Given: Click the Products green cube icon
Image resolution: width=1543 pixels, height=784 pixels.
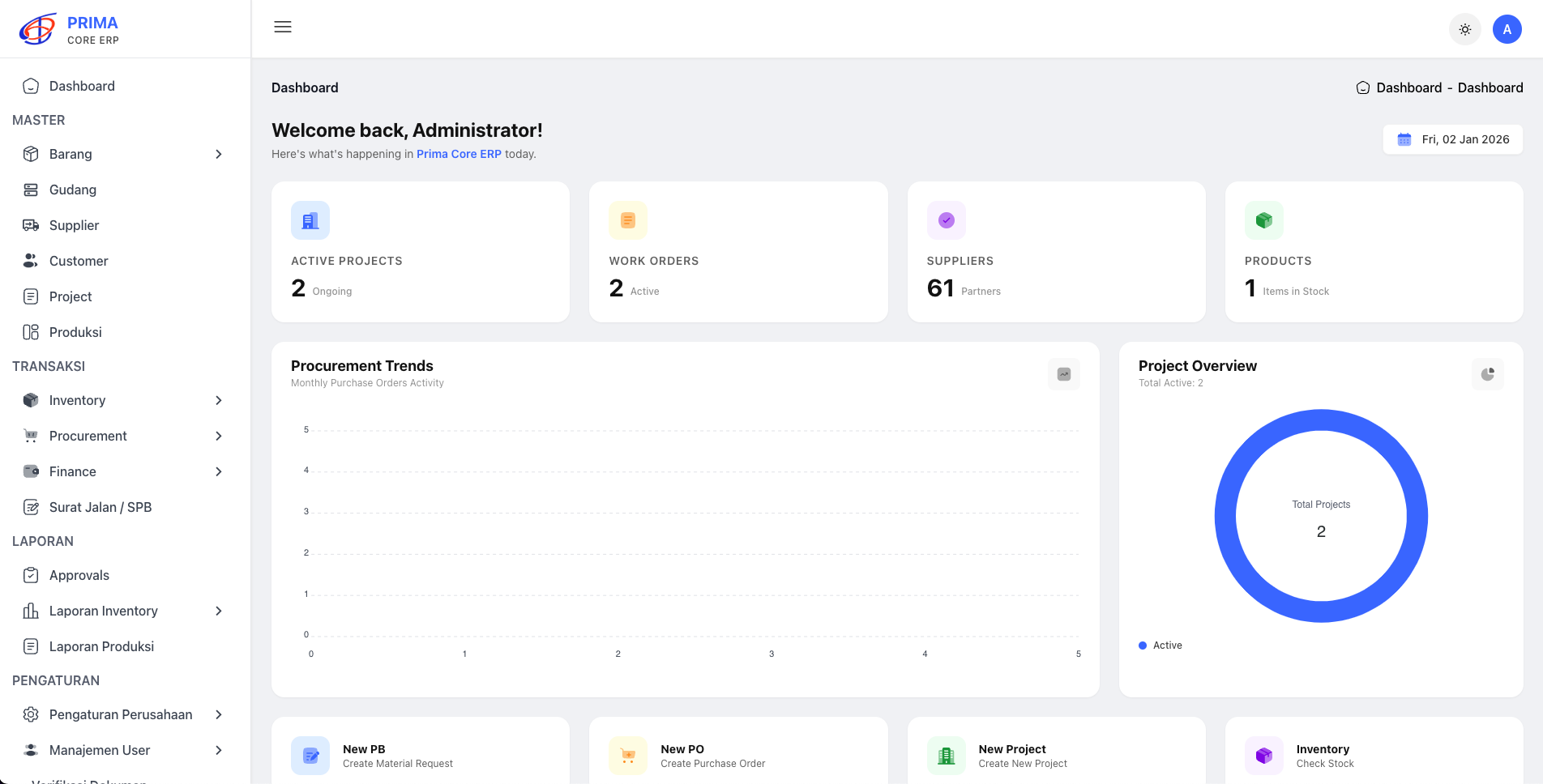Looking at the screenshot, I should pyautogui.click(x=1264, y=220).
